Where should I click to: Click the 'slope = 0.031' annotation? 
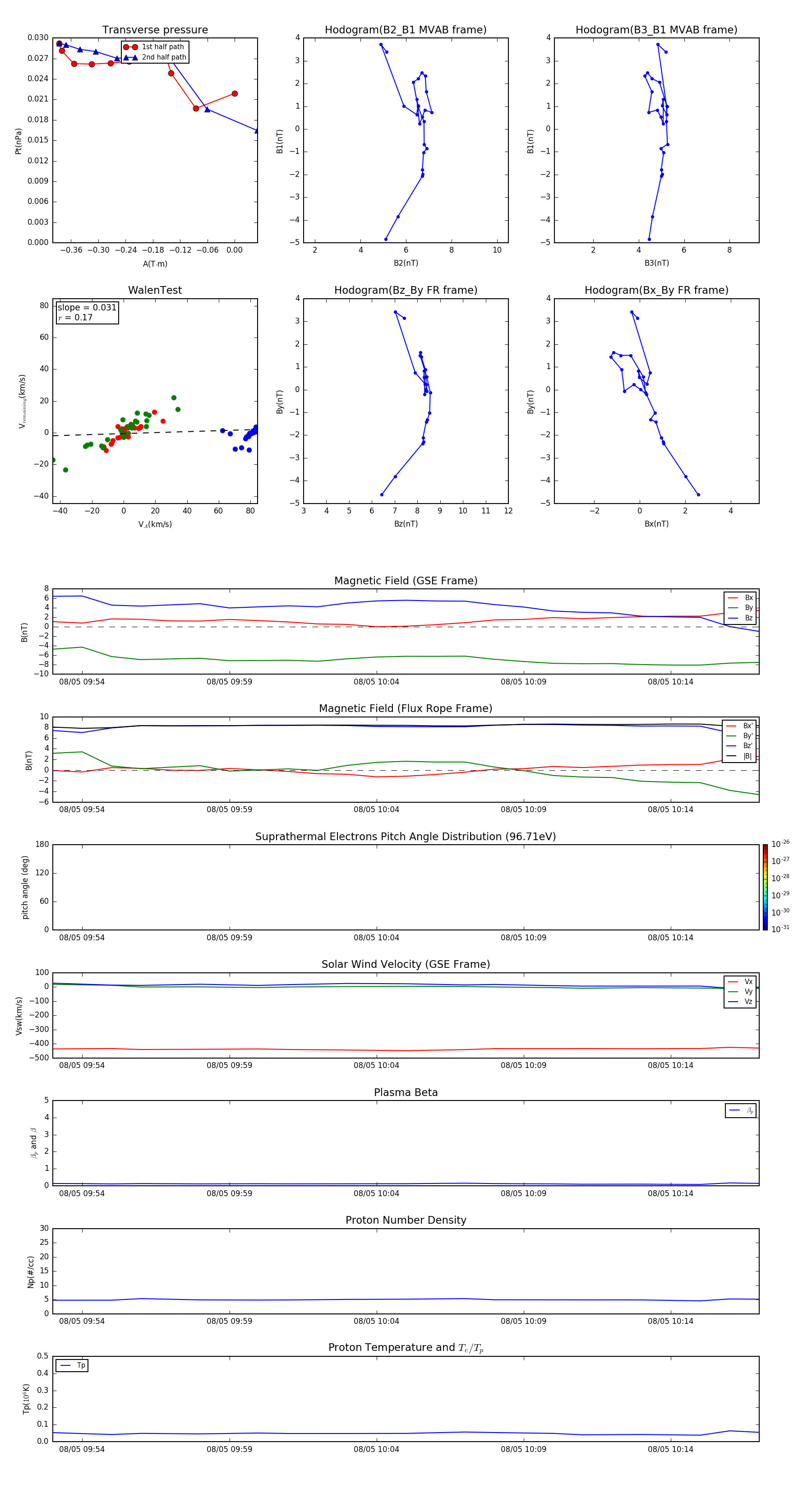point(87,308)
